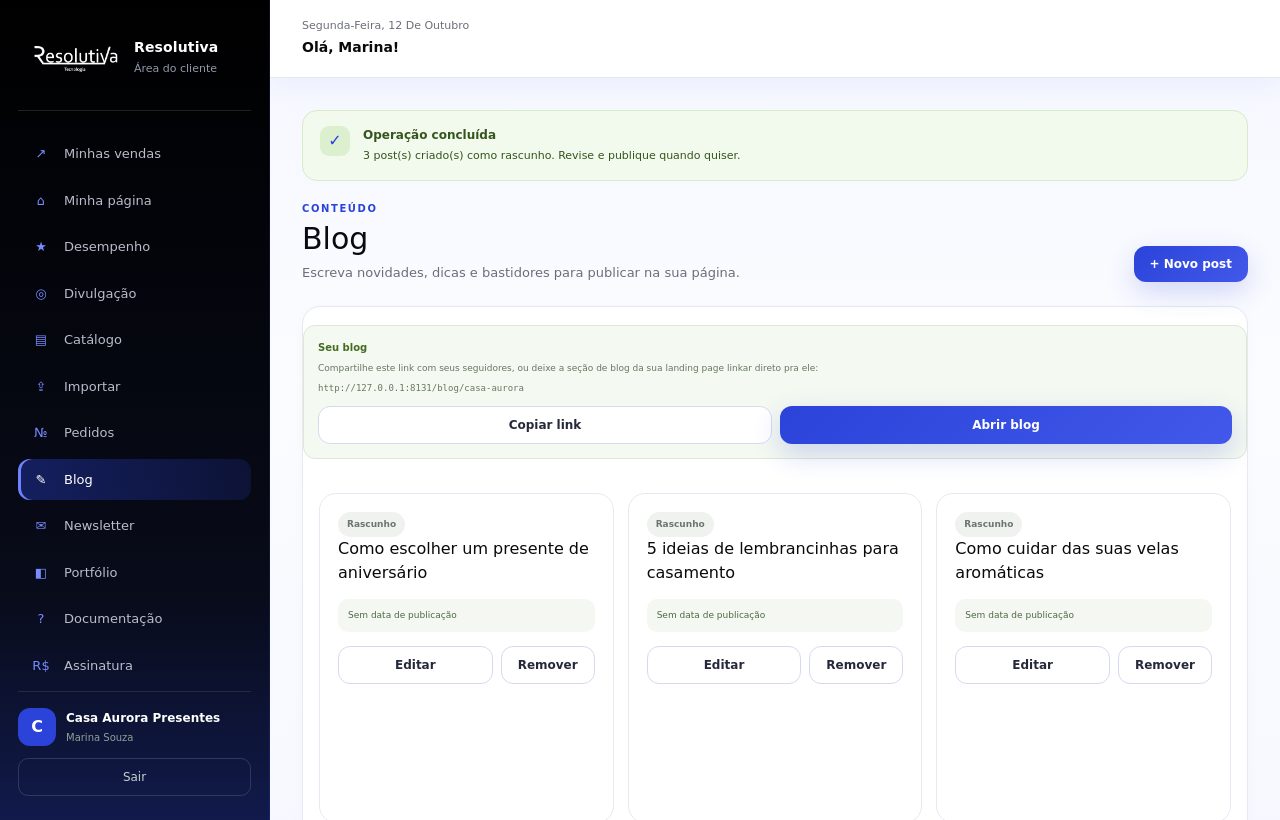Click Rascunho badge on velas aromáticas card

pyautogui.click(x=988, y=524)
